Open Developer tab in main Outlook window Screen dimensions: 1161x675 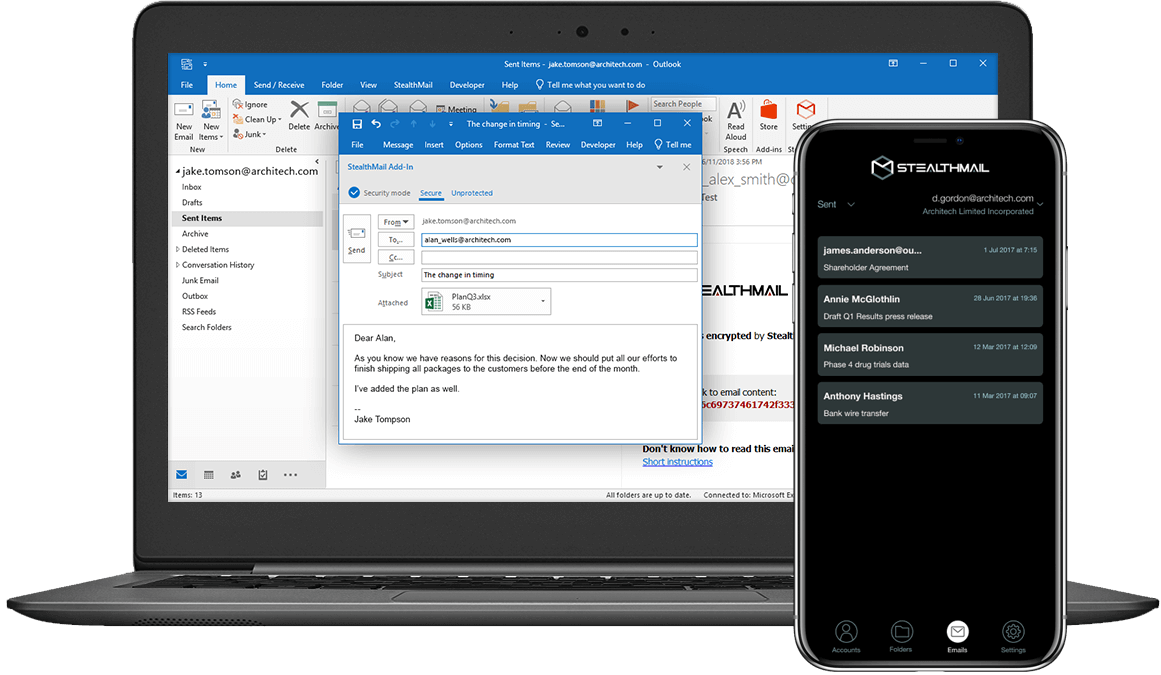(x=466, y=85)
